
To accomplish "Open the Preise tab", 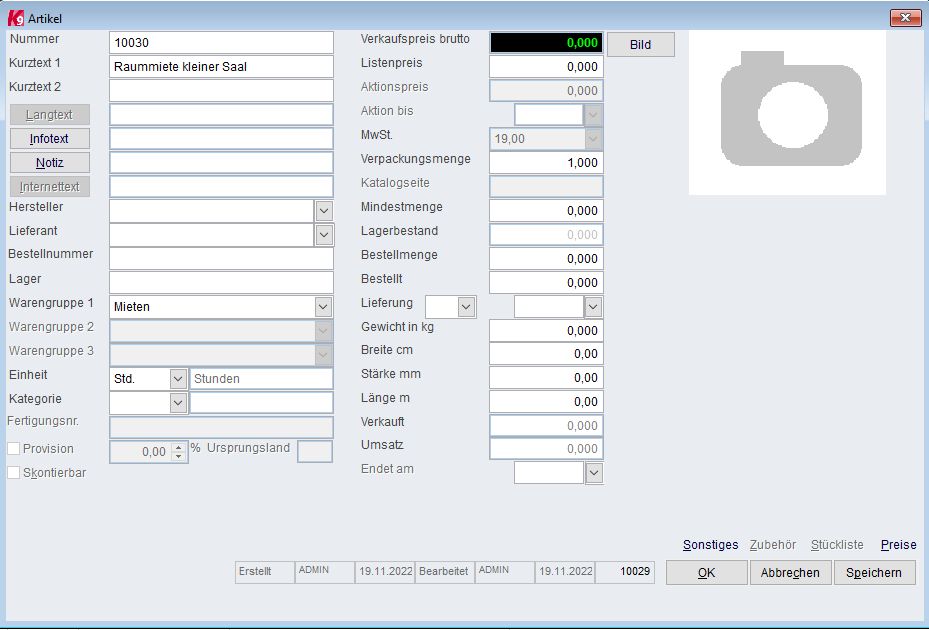I will click(898, 545).
